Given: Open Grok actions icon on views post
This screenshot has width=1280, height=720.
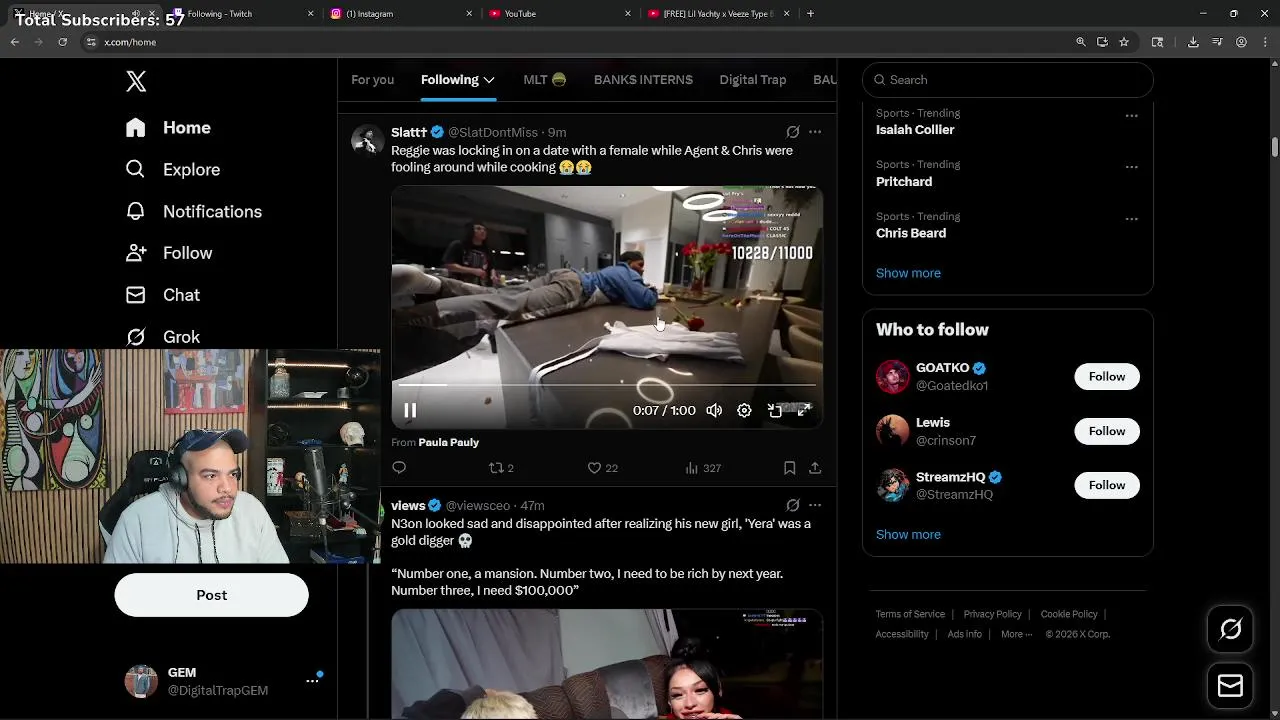Looking at the screenshot, I should pos(793,505).
